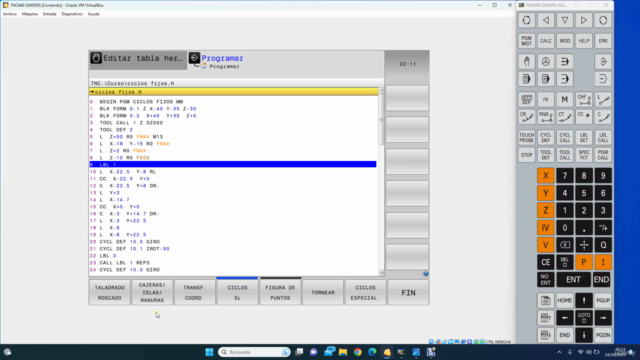This screenshot has width=640, height=360.
Task: Click the STOP key on keypad
Action: [527, 155]
